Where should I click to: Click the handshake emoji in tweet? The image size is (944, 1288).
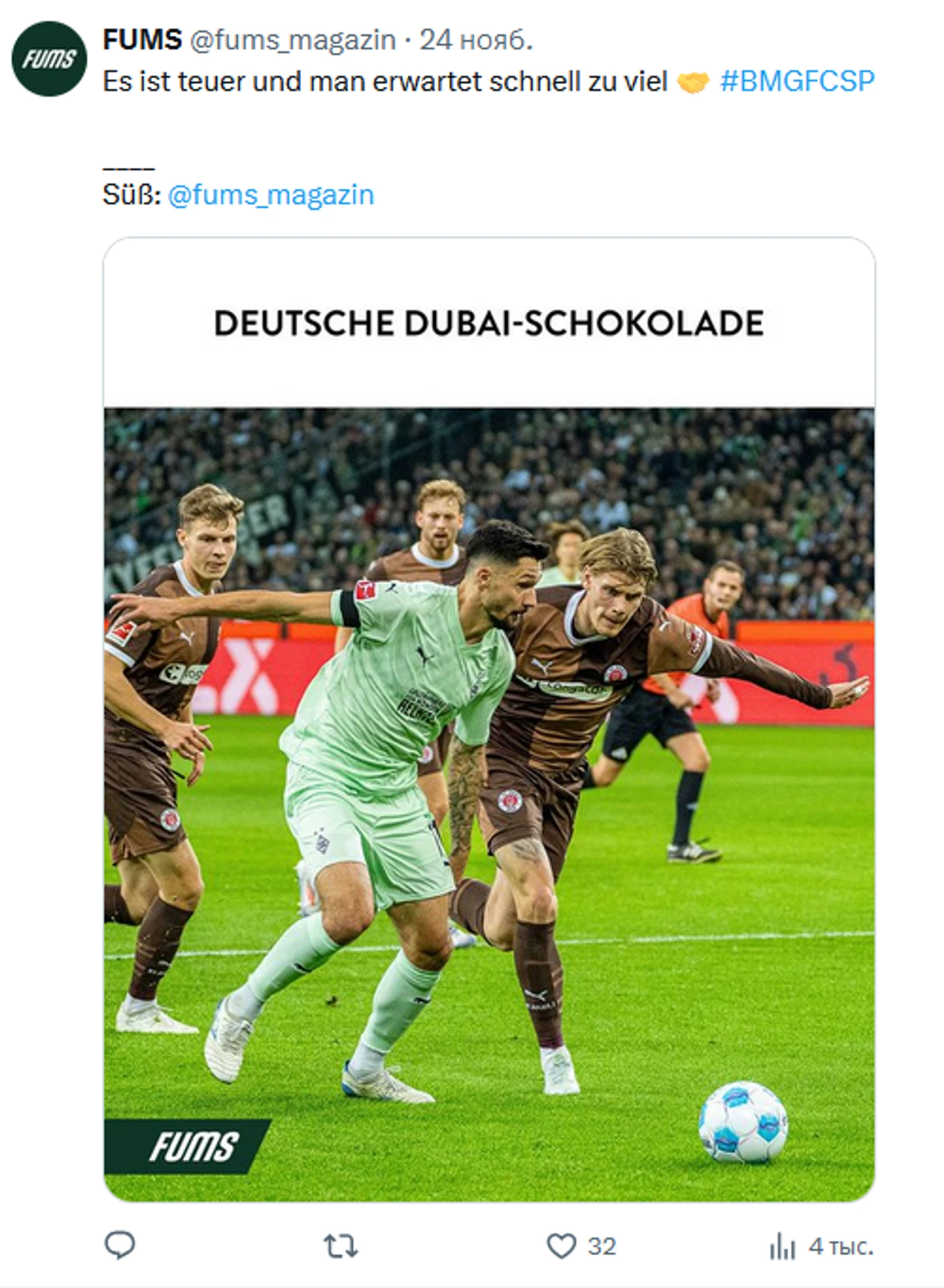click(x=692, y=82)
